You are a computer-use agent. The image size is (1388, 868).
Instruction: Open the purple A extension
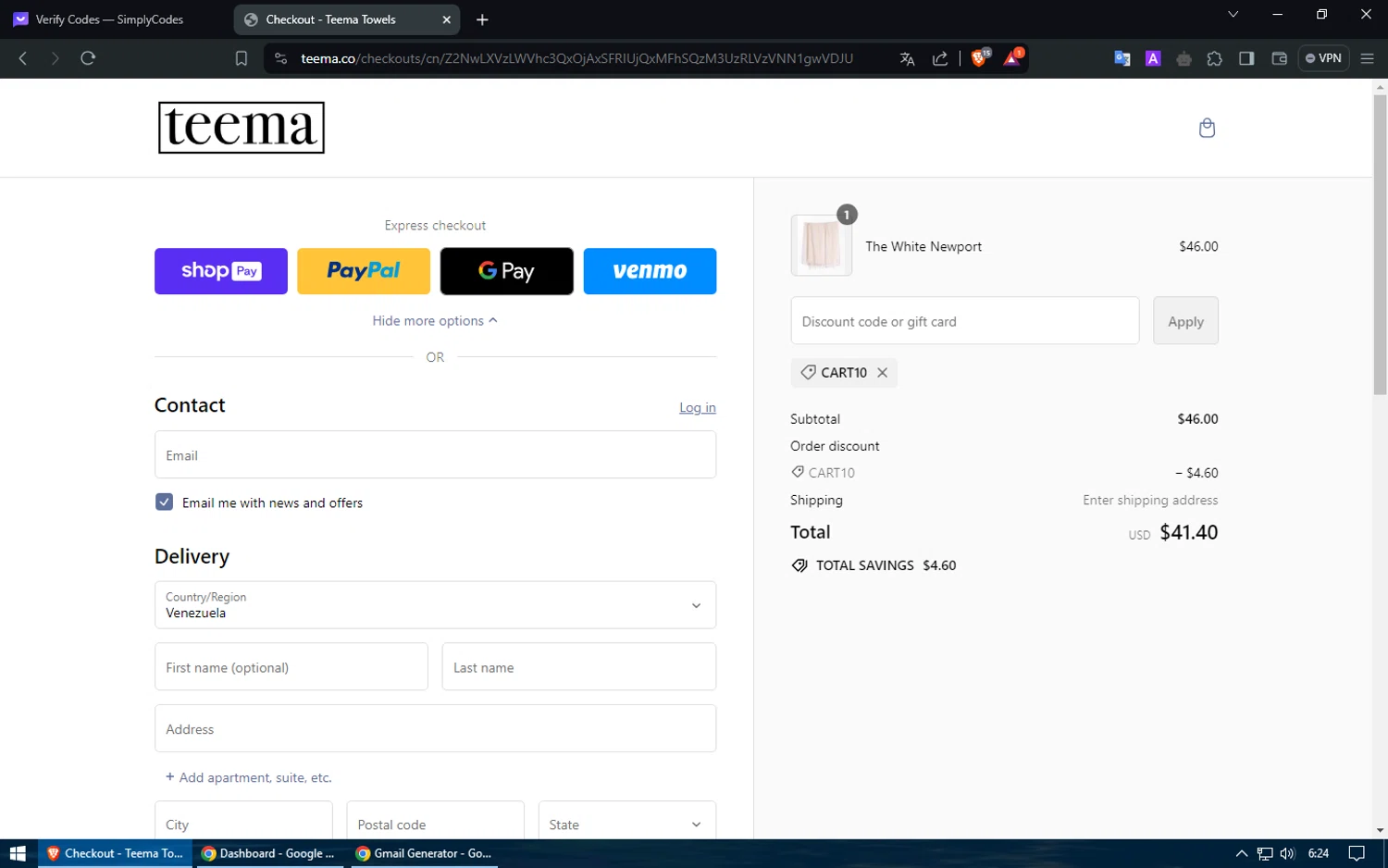click(1153, 58)
